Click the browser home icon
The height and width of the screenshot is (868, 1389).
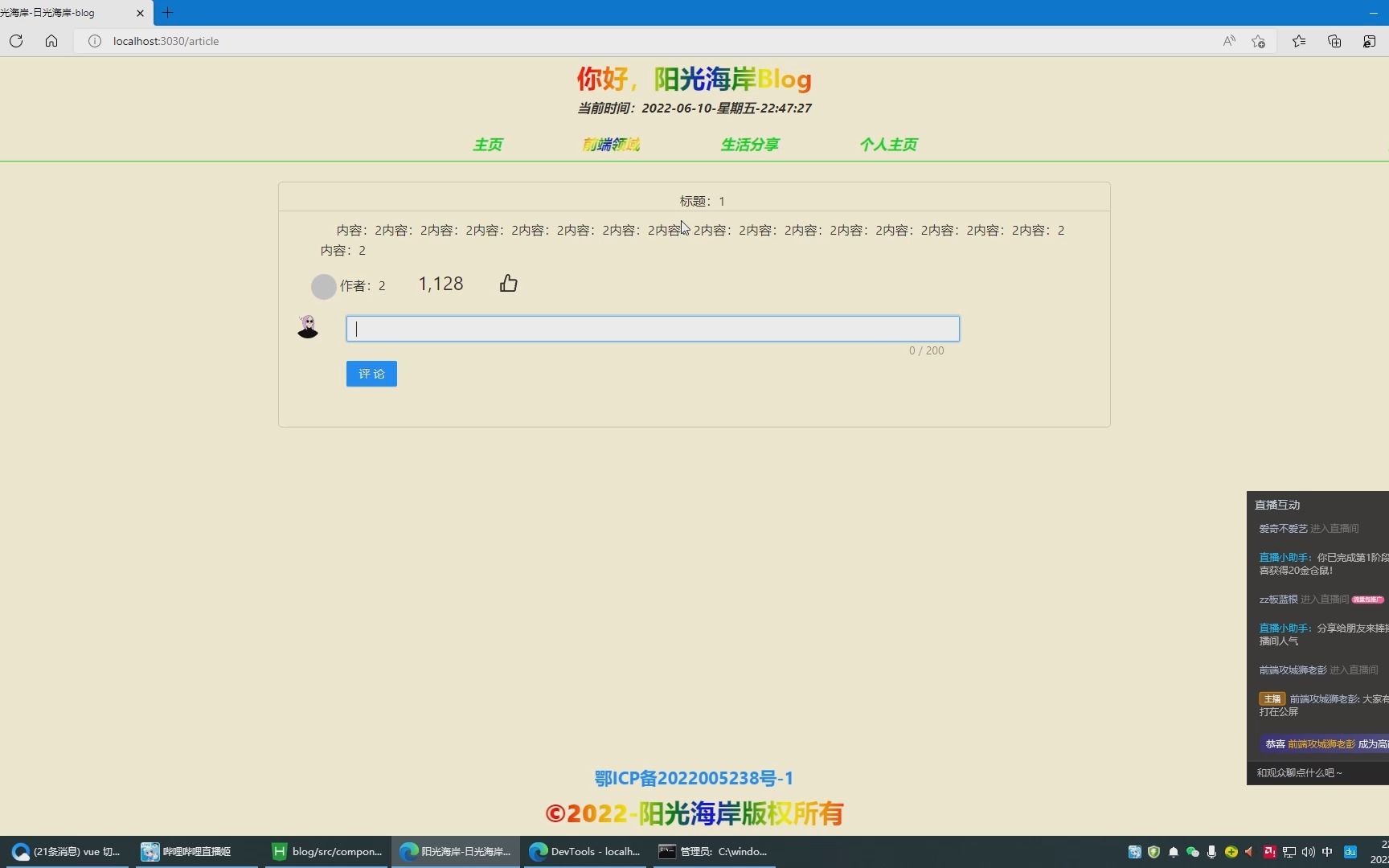tap(51, 41)
